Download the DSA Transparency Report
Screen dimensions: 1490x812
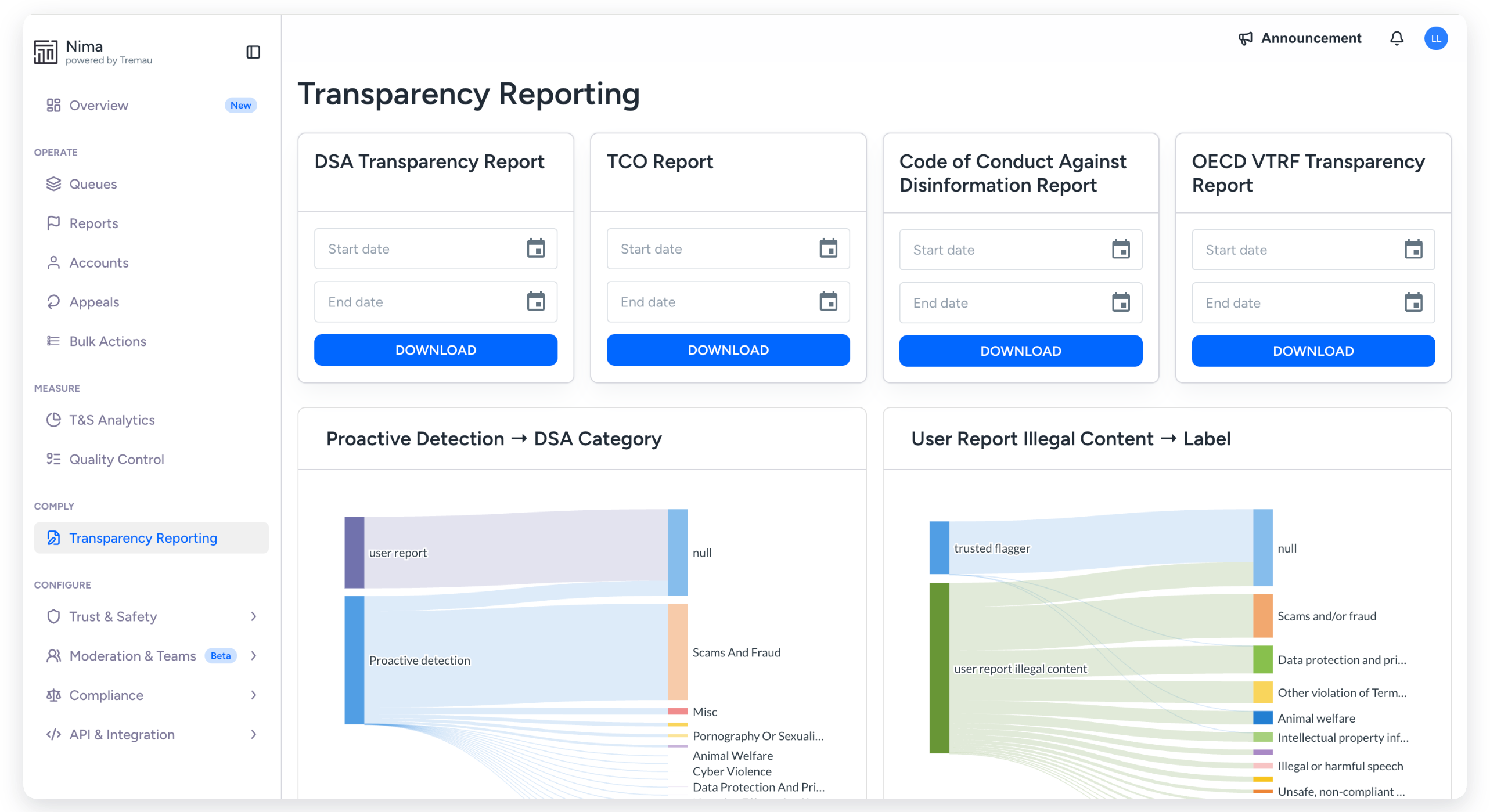(x=436, y=350)
